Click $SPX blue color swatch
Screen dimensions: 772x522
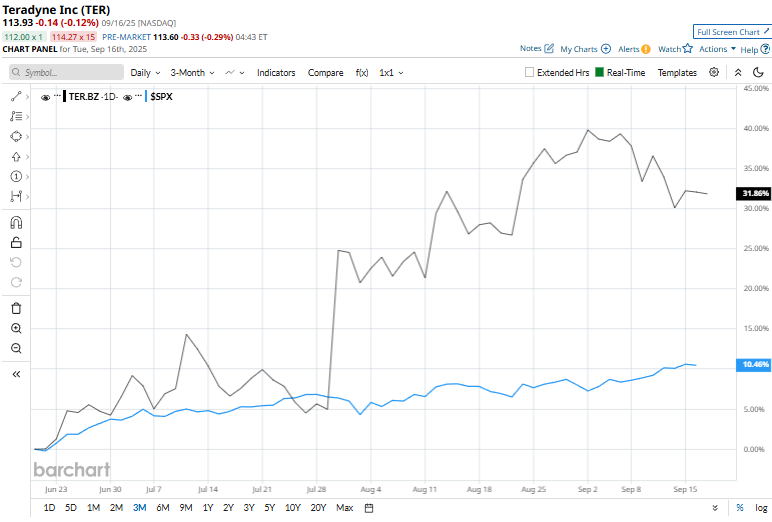(x=146, y=96)
